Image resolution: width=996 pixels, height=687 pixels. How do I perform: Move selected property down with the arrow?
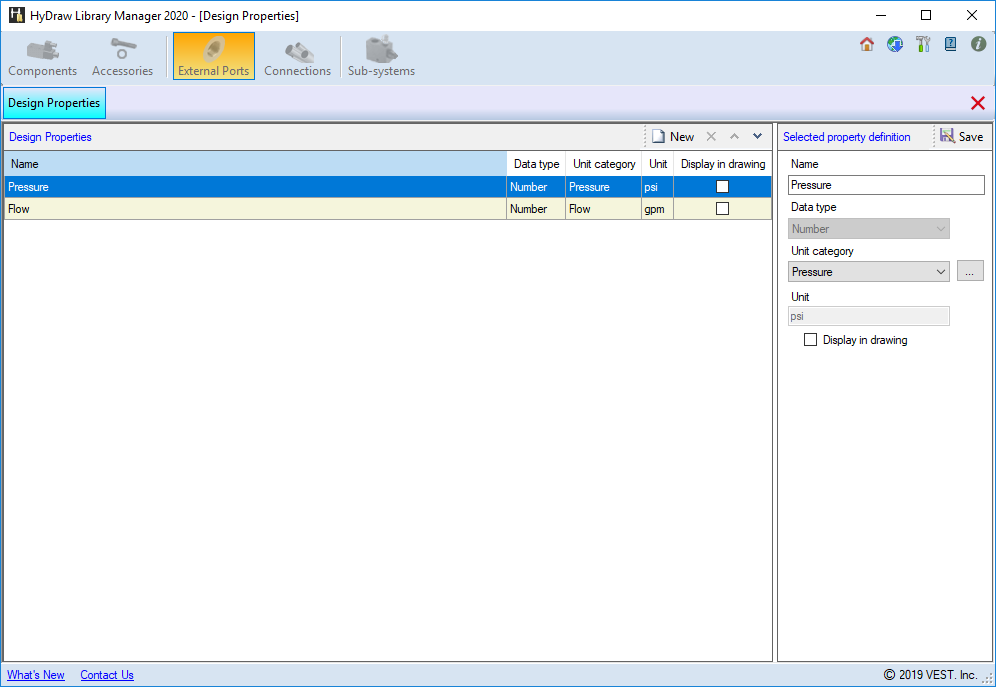[757, 136]
